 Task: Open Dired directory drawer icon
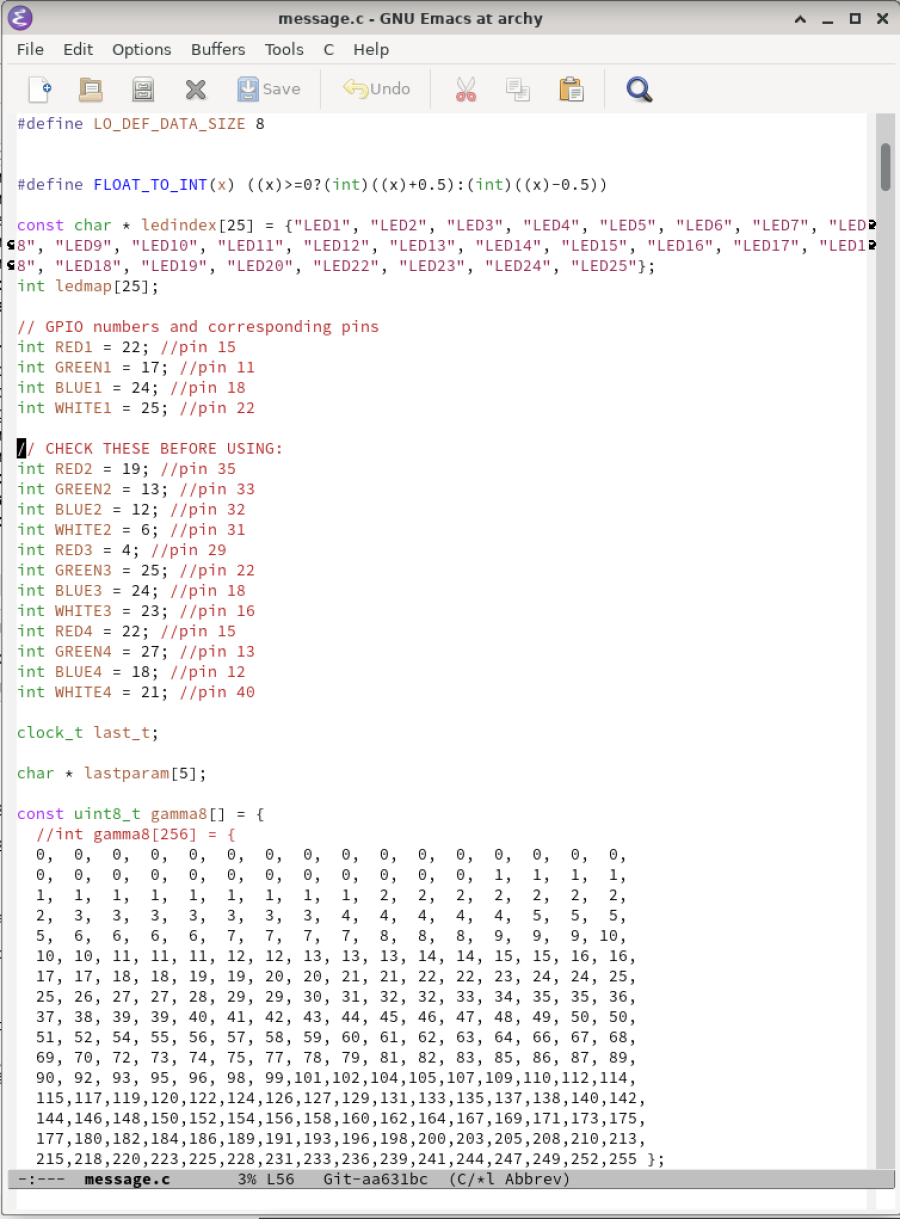tap(143, 89)
